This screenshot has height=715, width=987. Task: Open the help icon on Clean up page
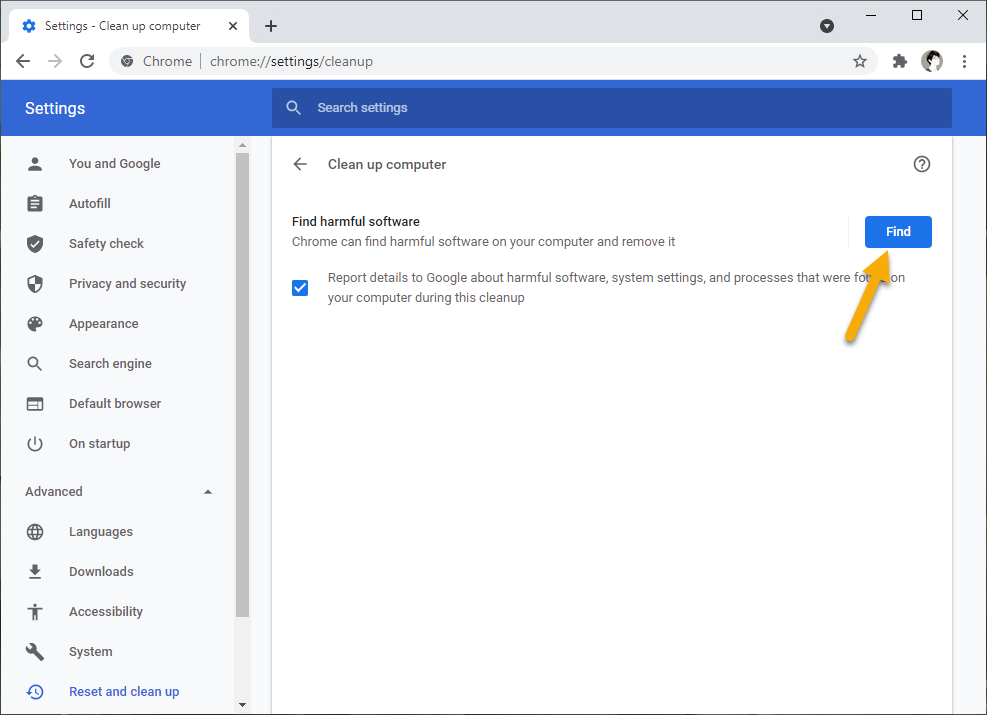point(921,164)
